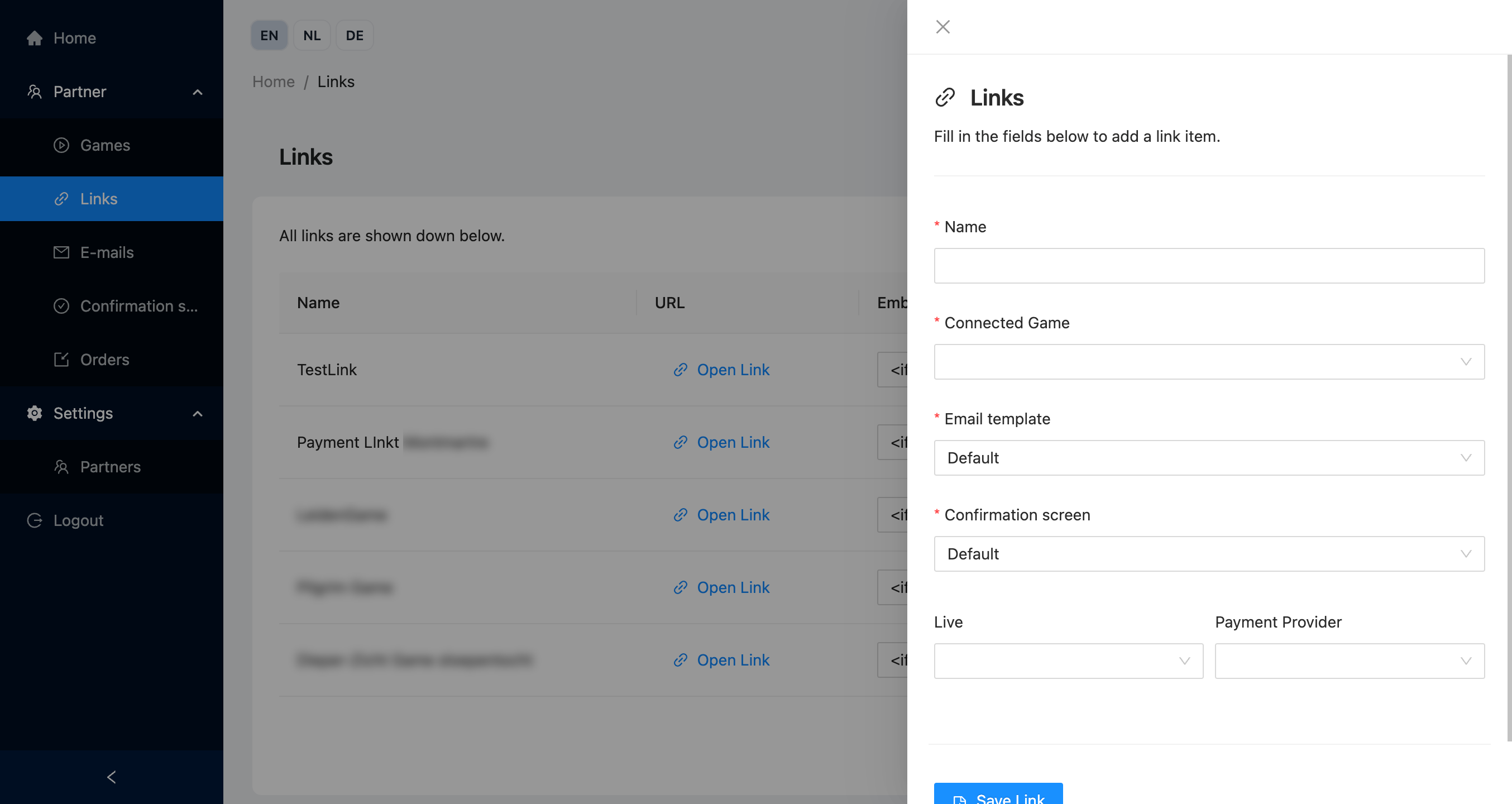This screenshot has width=1512, height=804.
Task: Open the Email template dropdown
Action: pyautogui.click(x=1209, y=458)
